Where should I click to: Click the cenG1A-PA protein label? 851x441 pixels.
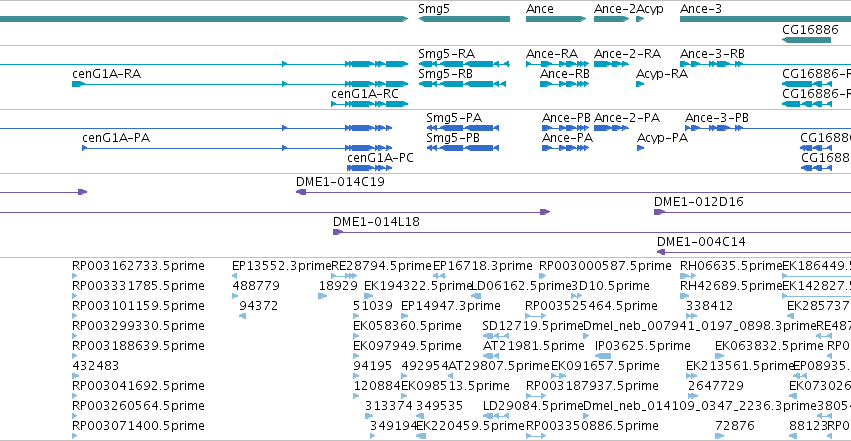[116, 138]
